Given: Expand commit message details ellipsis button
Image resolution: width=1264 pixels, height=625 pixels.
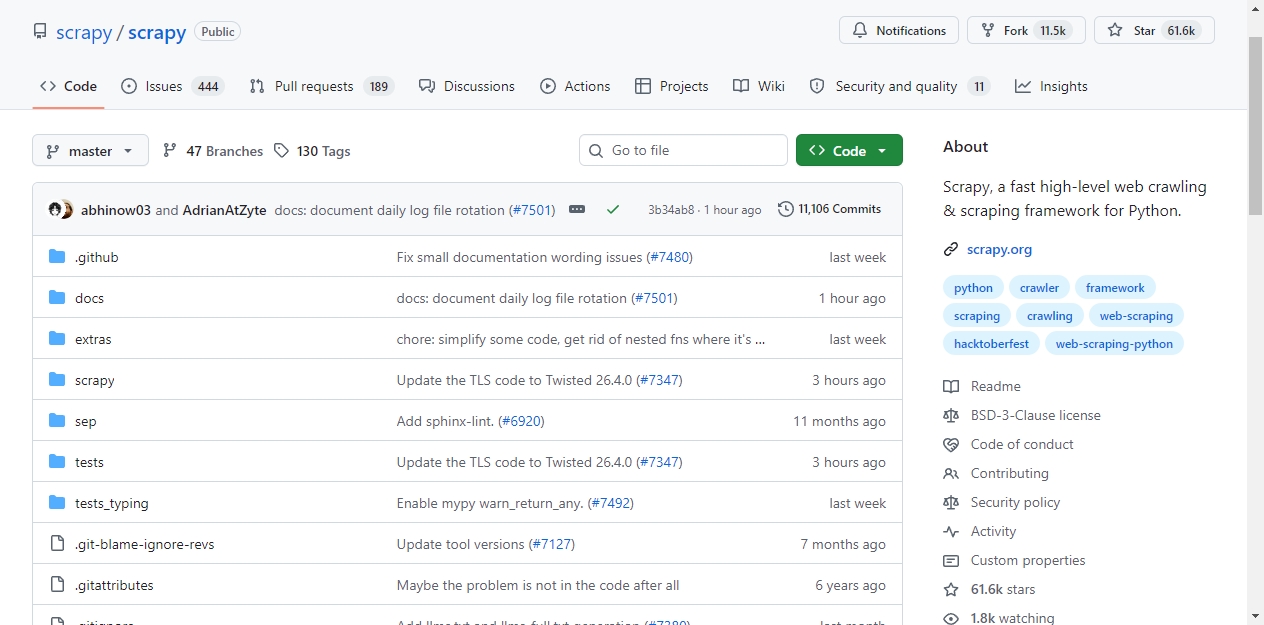Looking at the screenshot, I should pos(577,209).
